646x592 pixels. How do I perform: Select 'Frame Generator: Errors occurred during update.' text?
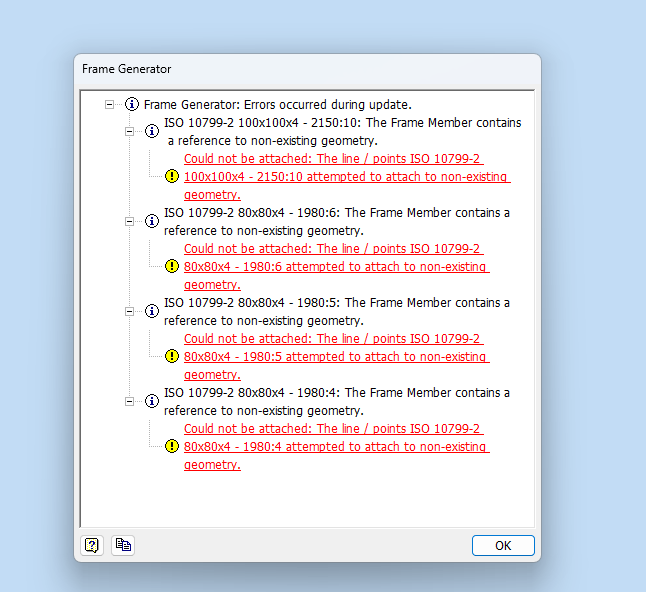click(x=278, y=105)
